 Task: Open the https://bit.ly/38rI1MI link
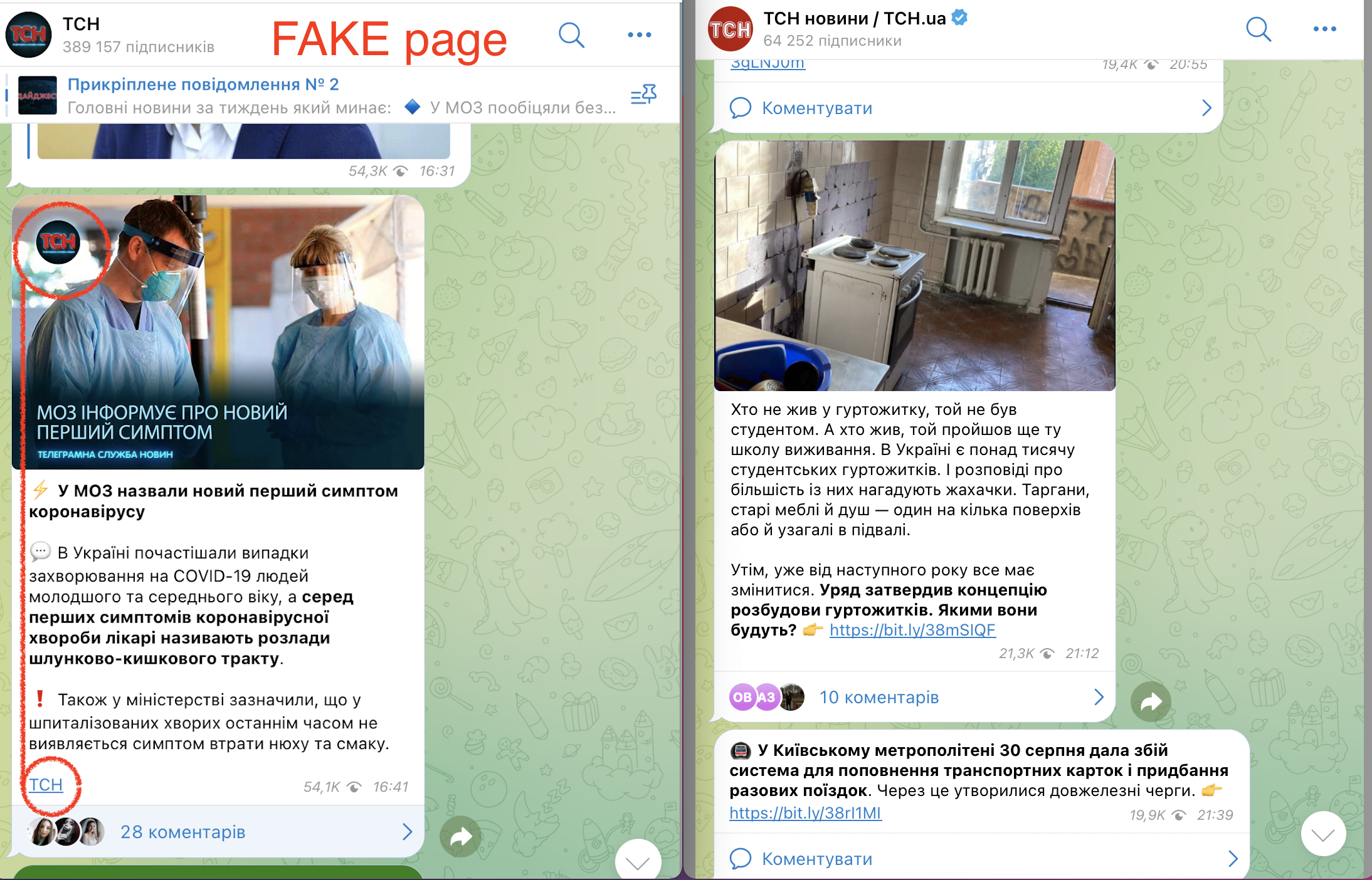805,813
